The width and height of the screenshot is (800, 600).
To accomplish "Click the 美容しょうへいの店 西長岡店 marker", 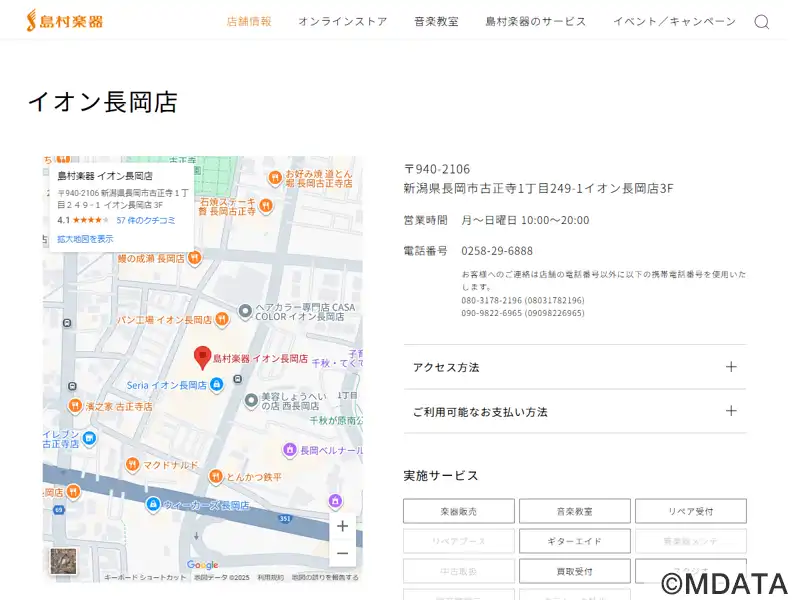I will tap(251, 401).
